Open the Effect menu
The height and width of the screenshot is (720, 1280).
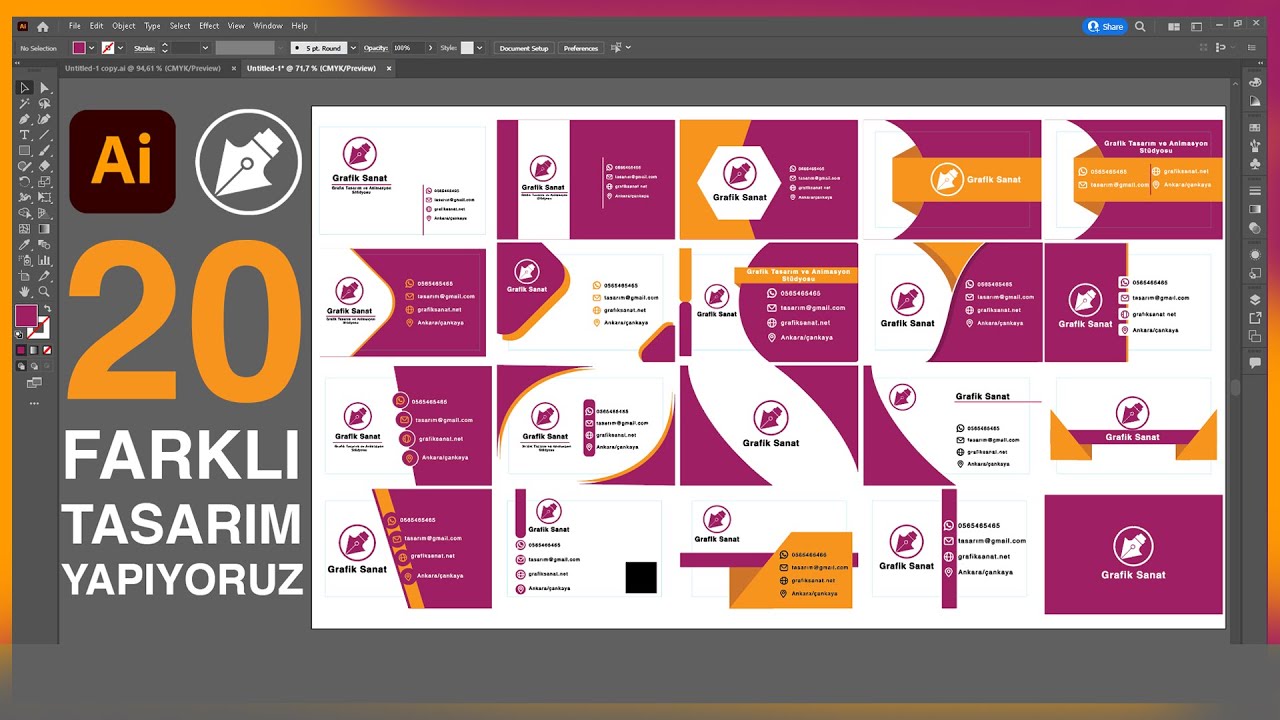[209, 26]
